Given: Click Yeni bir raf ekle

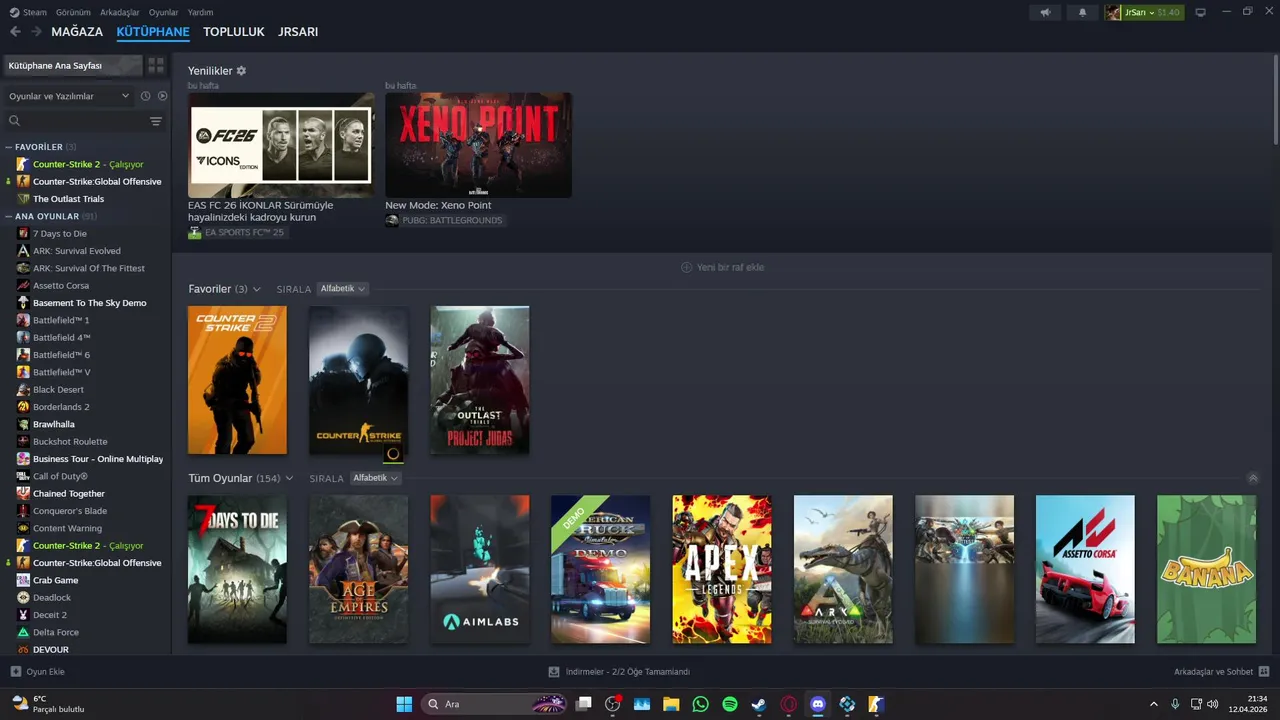Looking at the screenshot, I should (x=722, y=267).
